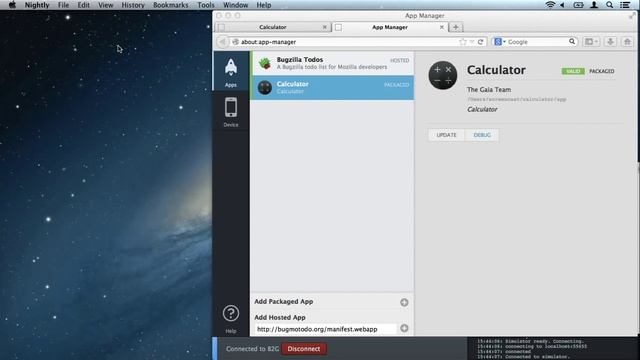The height and width of the screenshot is (360, 640).
Task: Close the App Manager tab
Action: 442,27
